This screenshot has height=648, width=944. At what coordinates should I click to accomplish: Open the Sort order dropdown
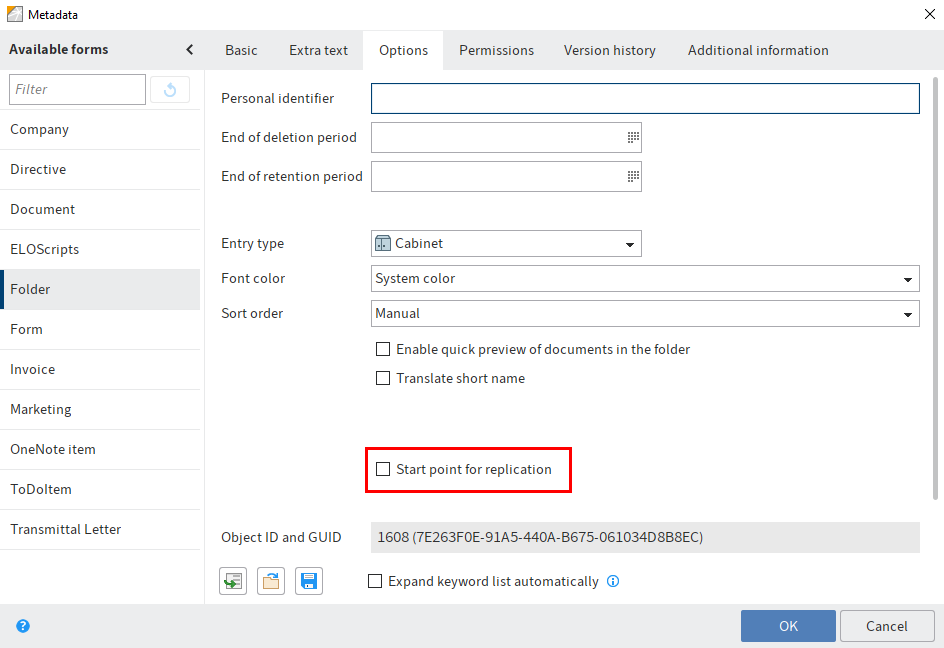(645, 313)
